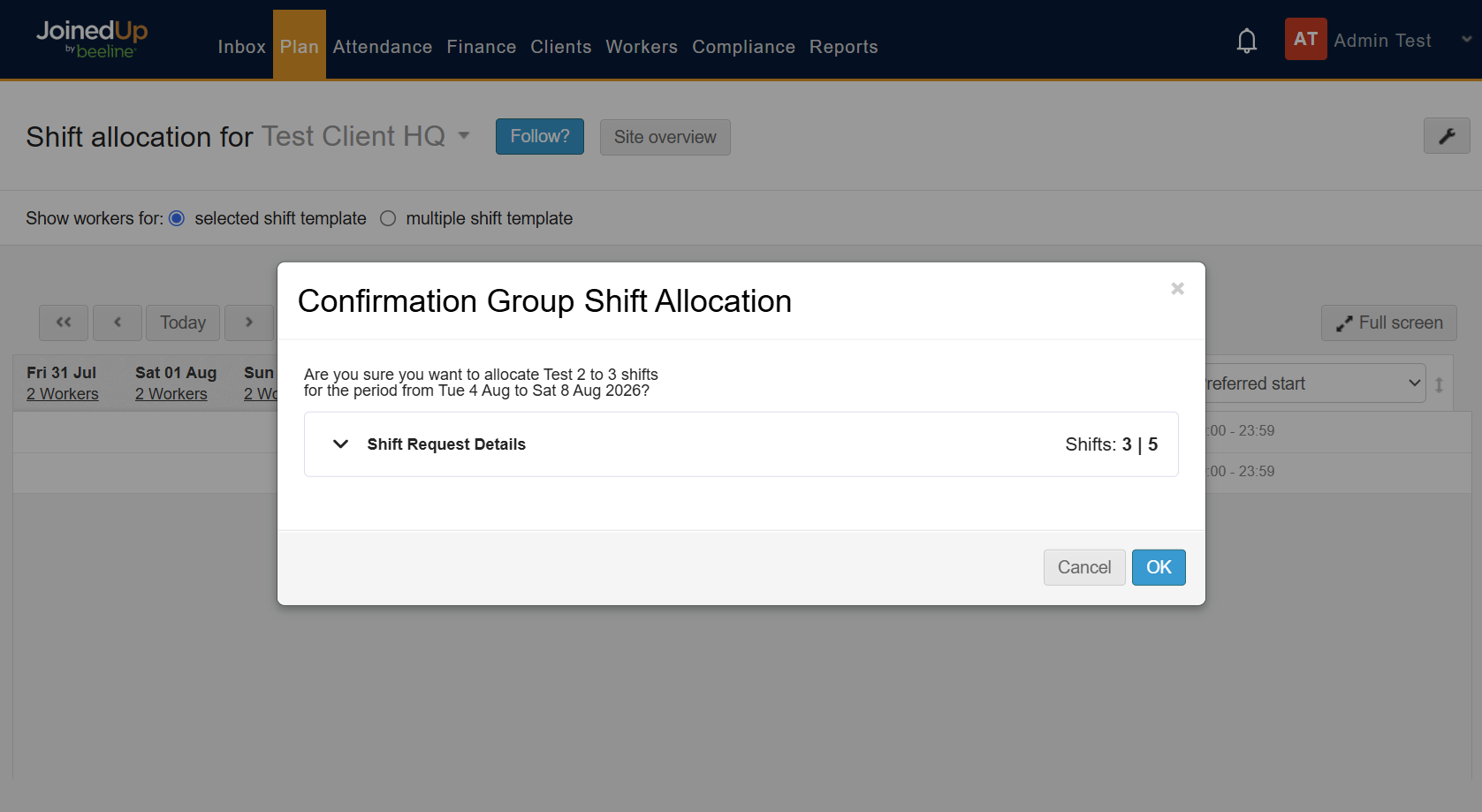Close the confirmation dialog with X

[1177, 289]
